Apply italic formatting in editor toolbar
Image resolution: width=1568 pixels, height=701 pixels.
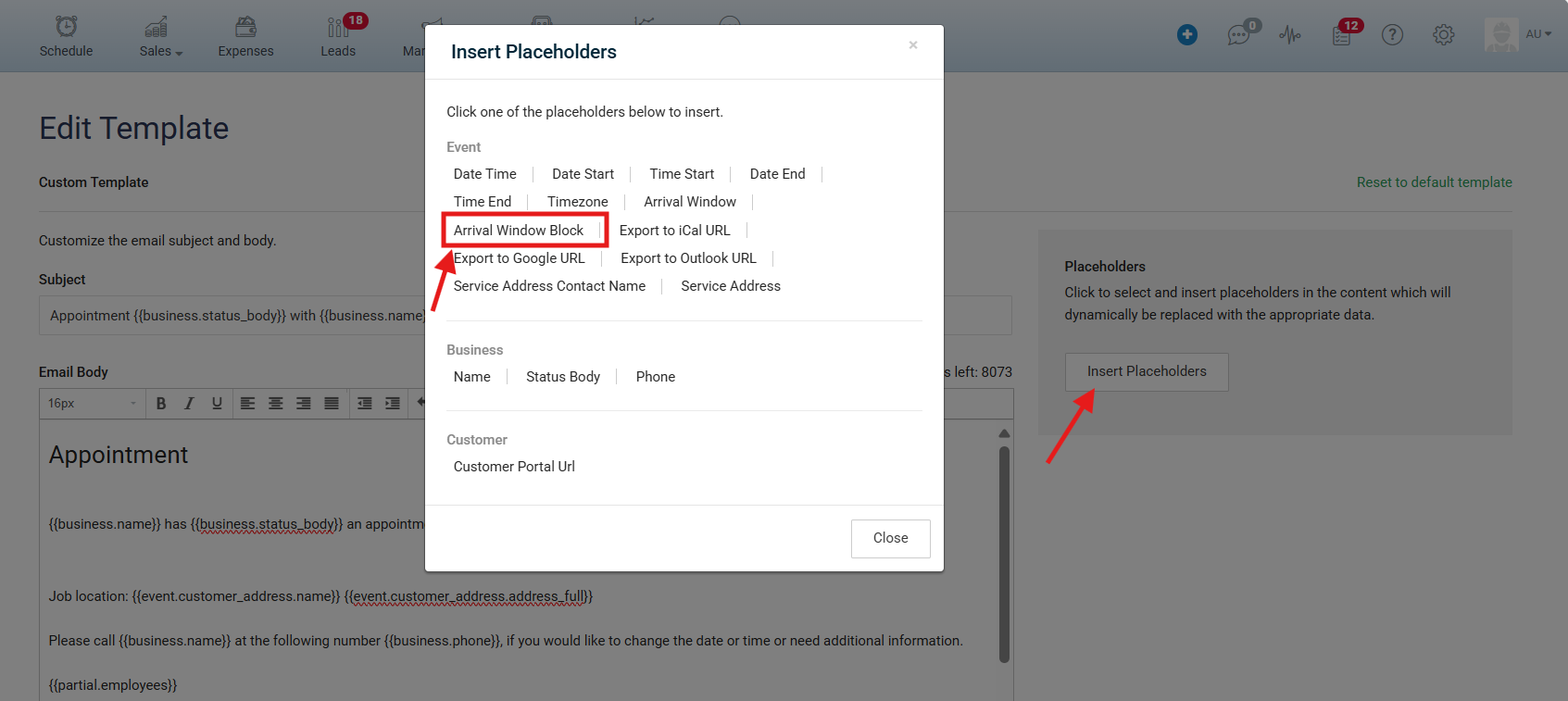pyautogui.click(x=189, y=403)
